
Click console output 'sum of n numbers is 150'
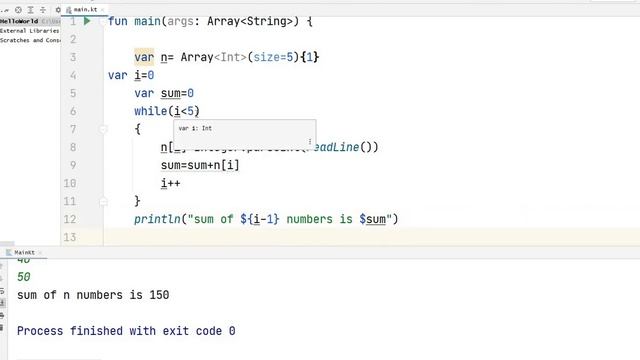click(x=93, y=295)
